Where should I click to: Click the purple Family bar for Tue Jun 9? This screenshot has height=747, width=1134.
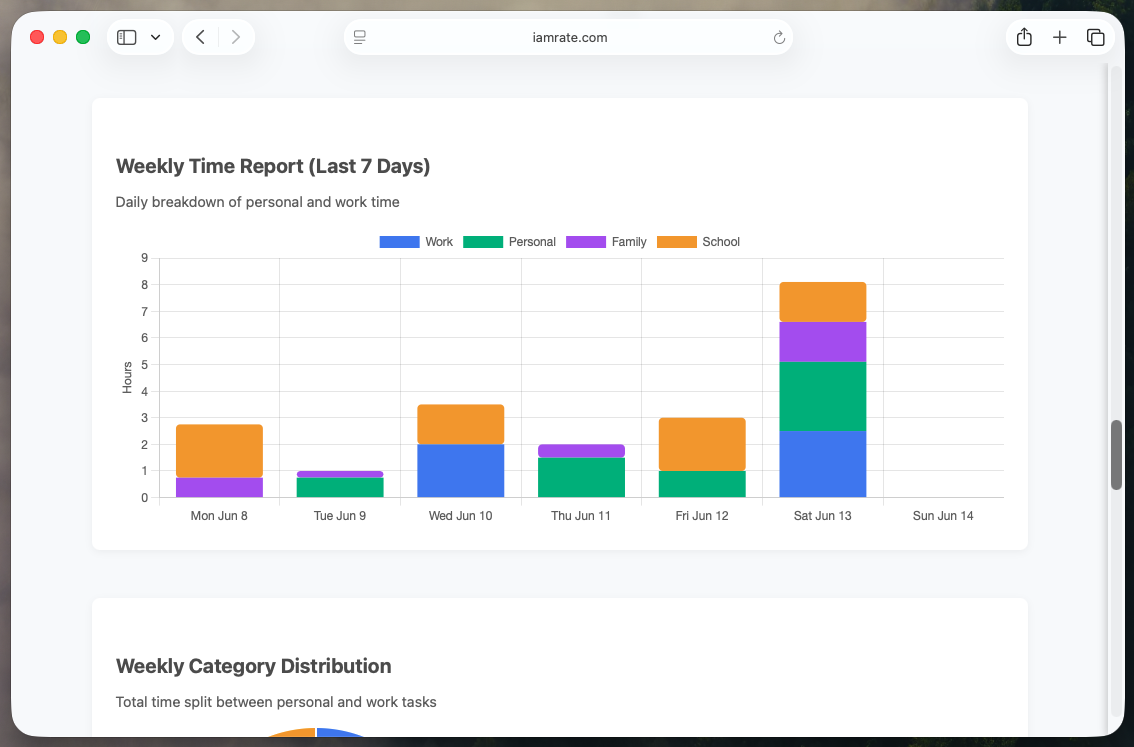pos(340,474)
